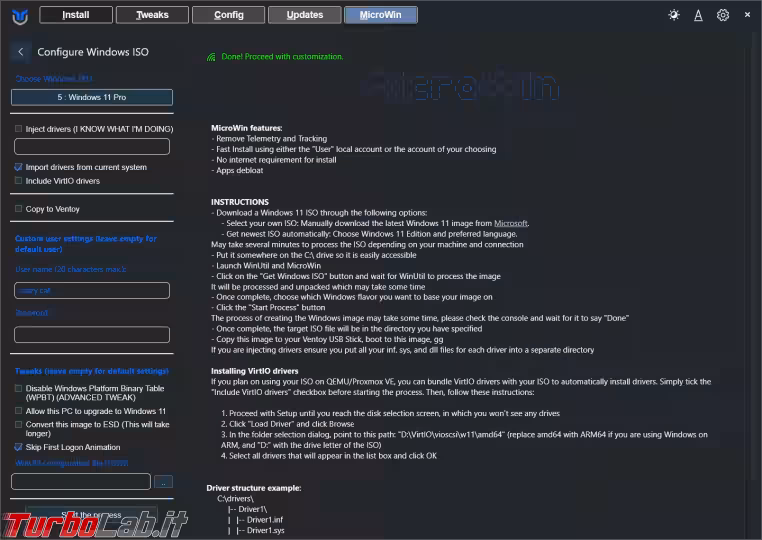Open the Install tab
The height and width of the screenshot is (540, 762).
tap(76, 15)
